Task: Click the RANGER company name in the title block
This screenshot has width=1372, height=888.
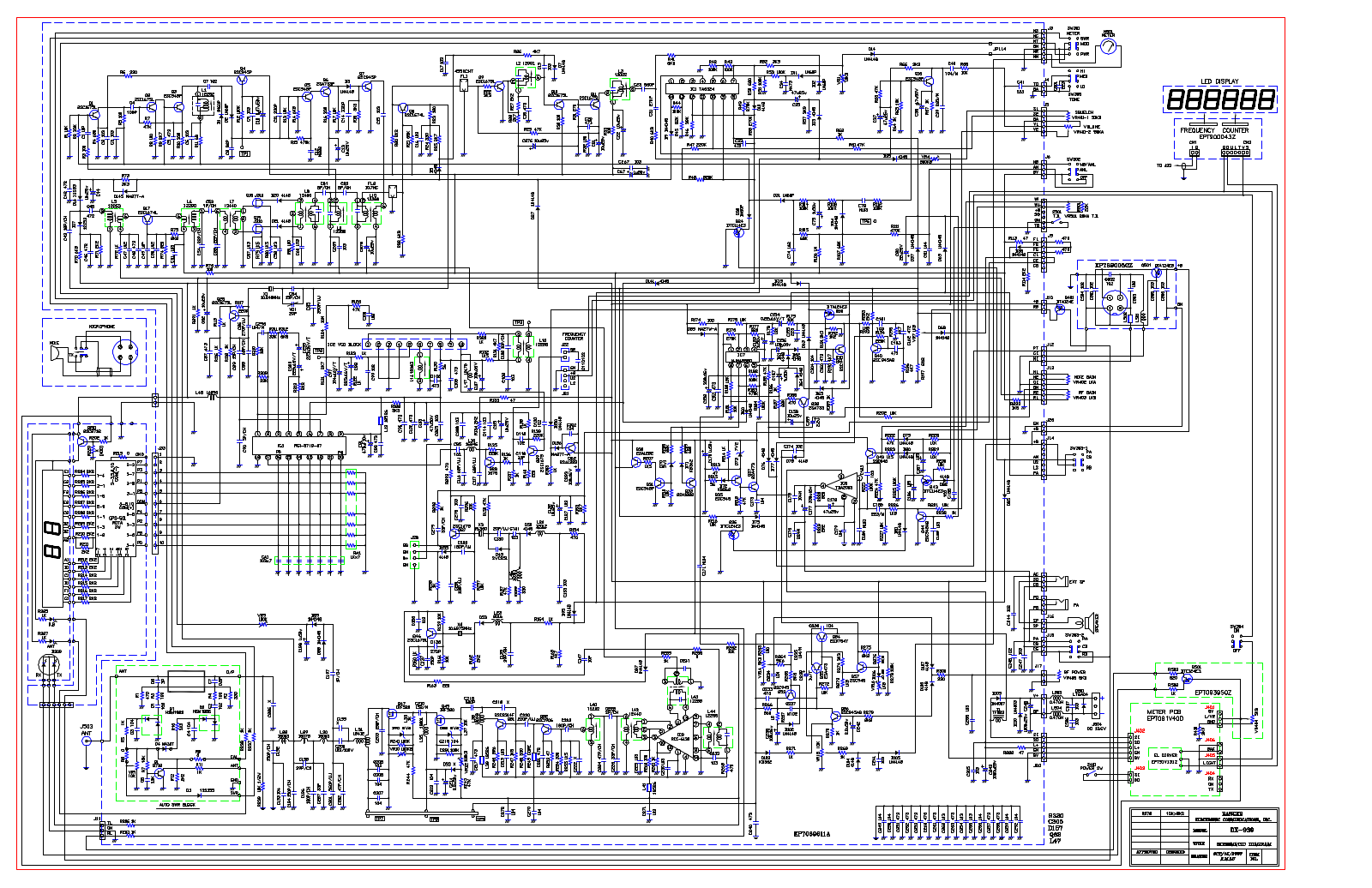Action: [x=1231, y=813]
